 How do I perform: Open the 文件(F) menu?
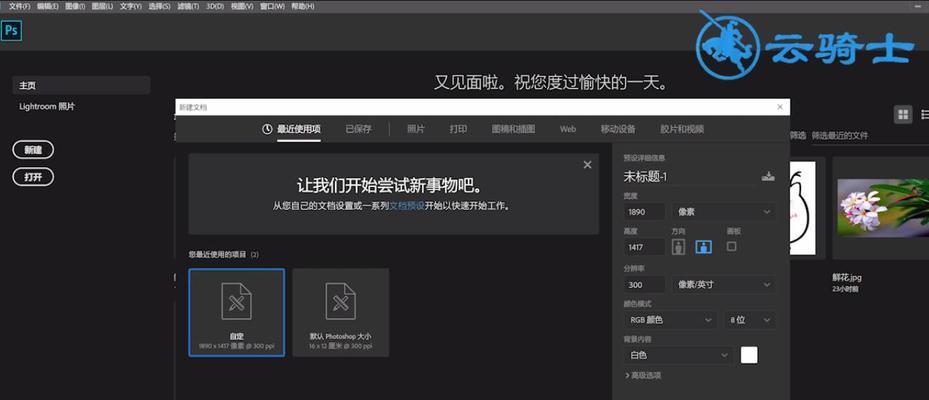[18, 6]
